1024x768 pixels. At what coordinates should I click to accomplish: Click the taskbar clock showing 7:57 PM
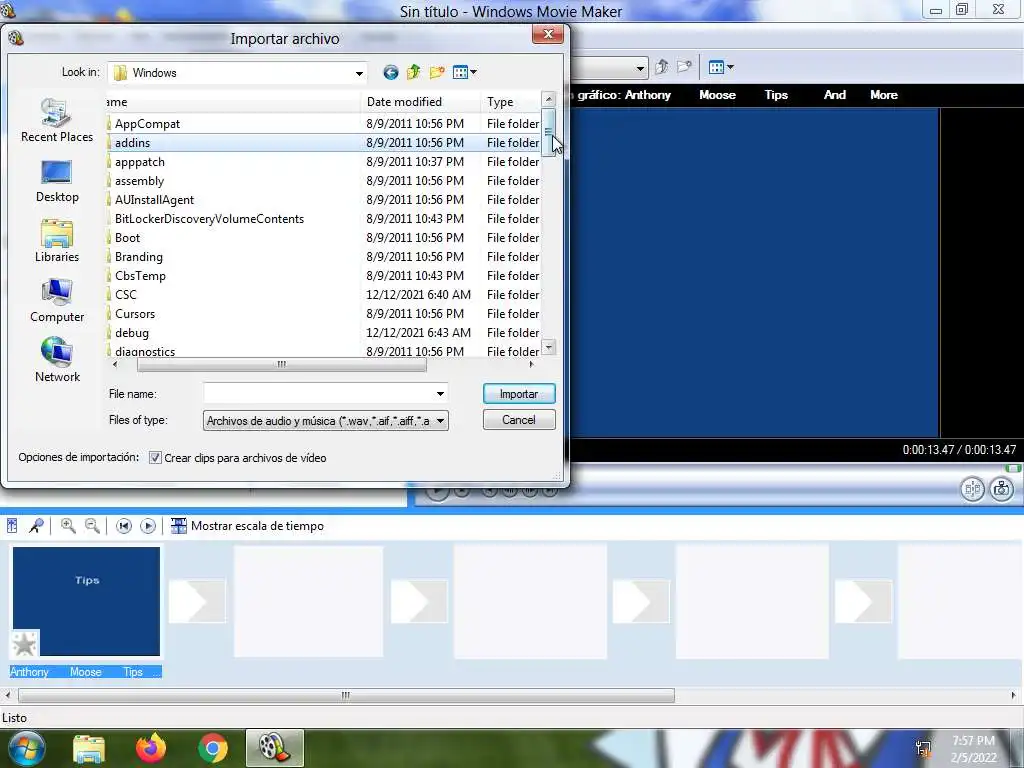pos(973,749)
